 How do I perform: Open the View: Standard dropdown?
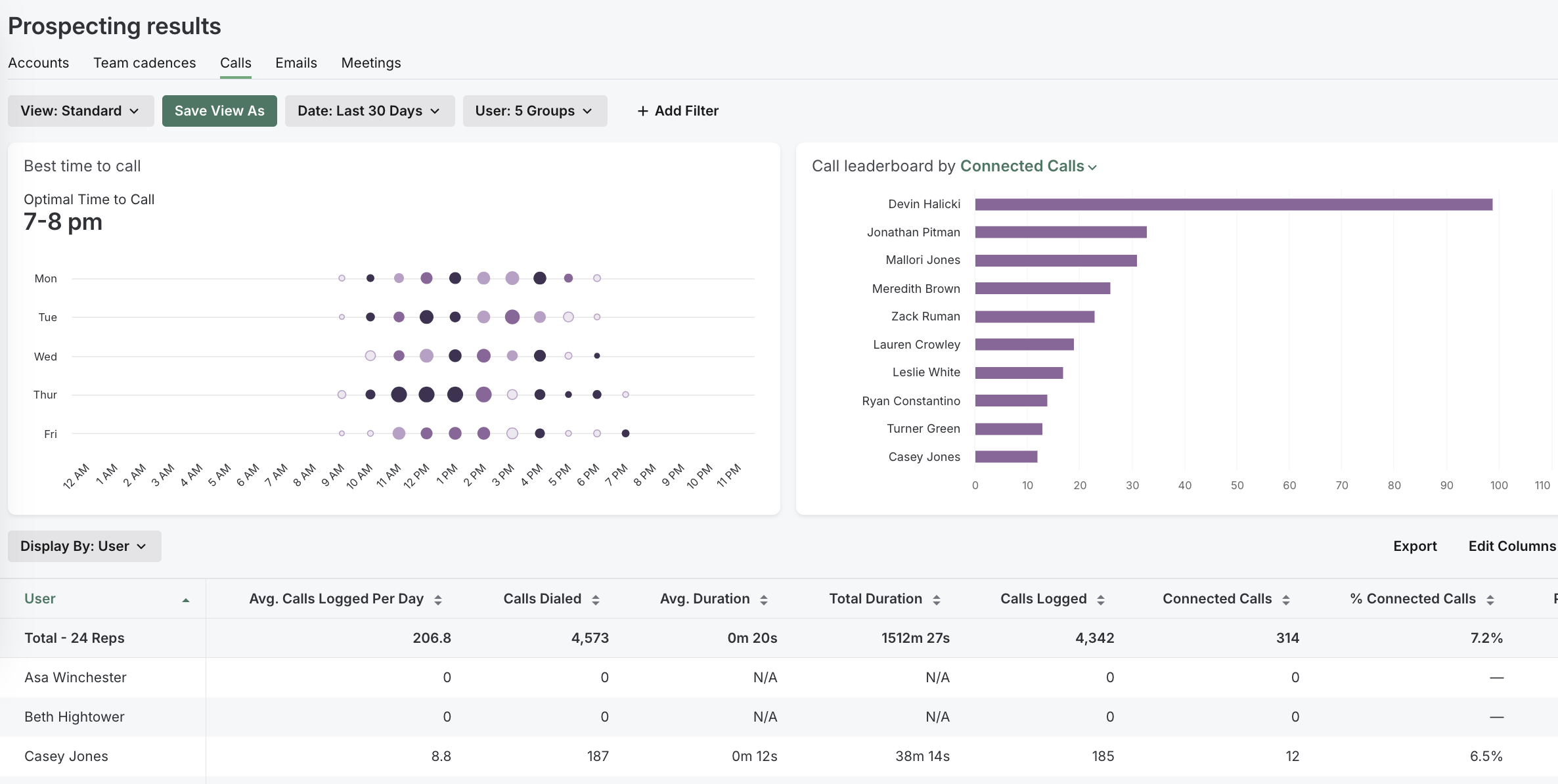[x=80, y=110]
